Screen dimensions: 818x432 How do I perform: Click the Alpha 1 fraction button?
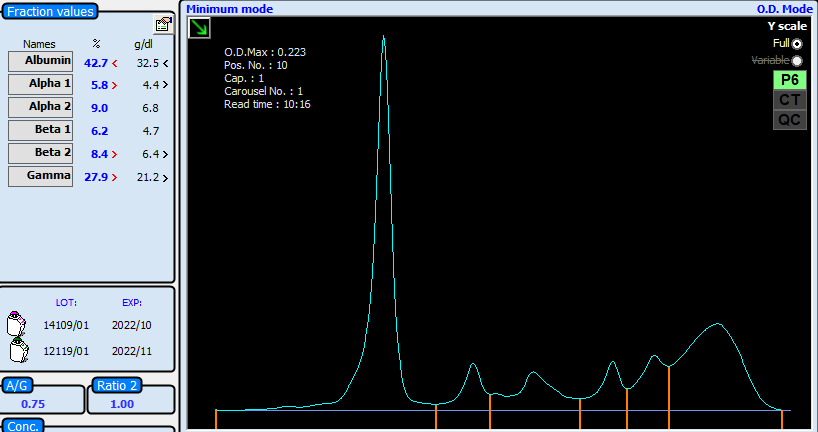click(x=40, y=84)
